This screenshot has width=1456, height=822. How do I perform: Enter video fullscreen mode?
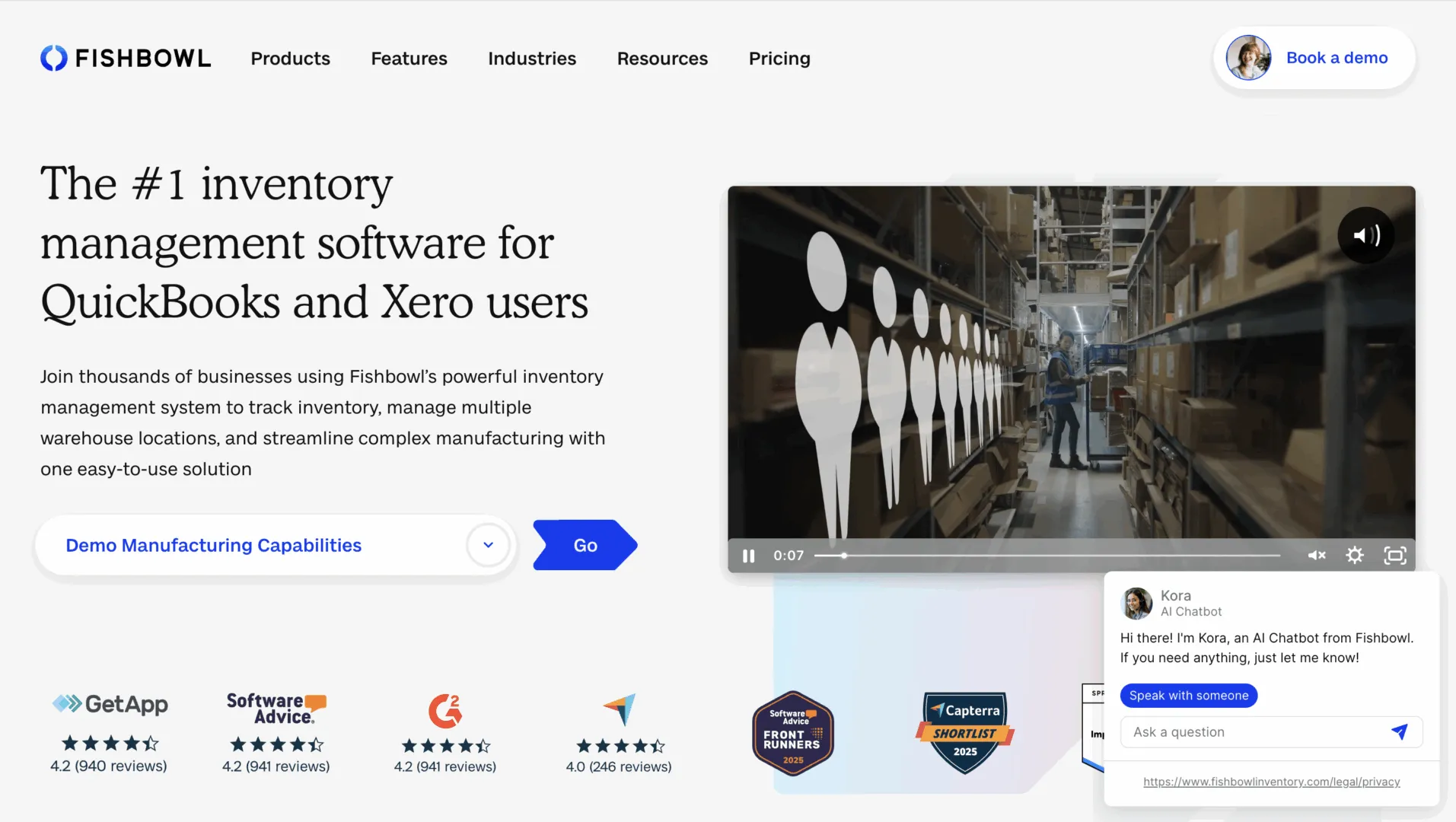[1394, 556]
